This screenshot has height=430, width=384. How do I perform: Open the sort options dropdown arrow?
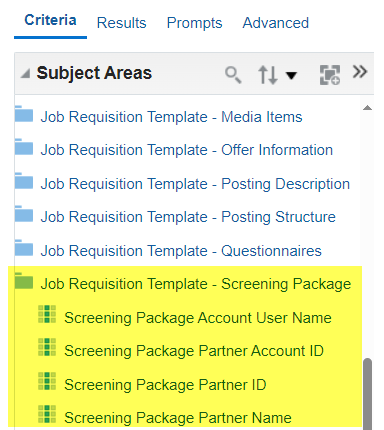click(291, 76)
